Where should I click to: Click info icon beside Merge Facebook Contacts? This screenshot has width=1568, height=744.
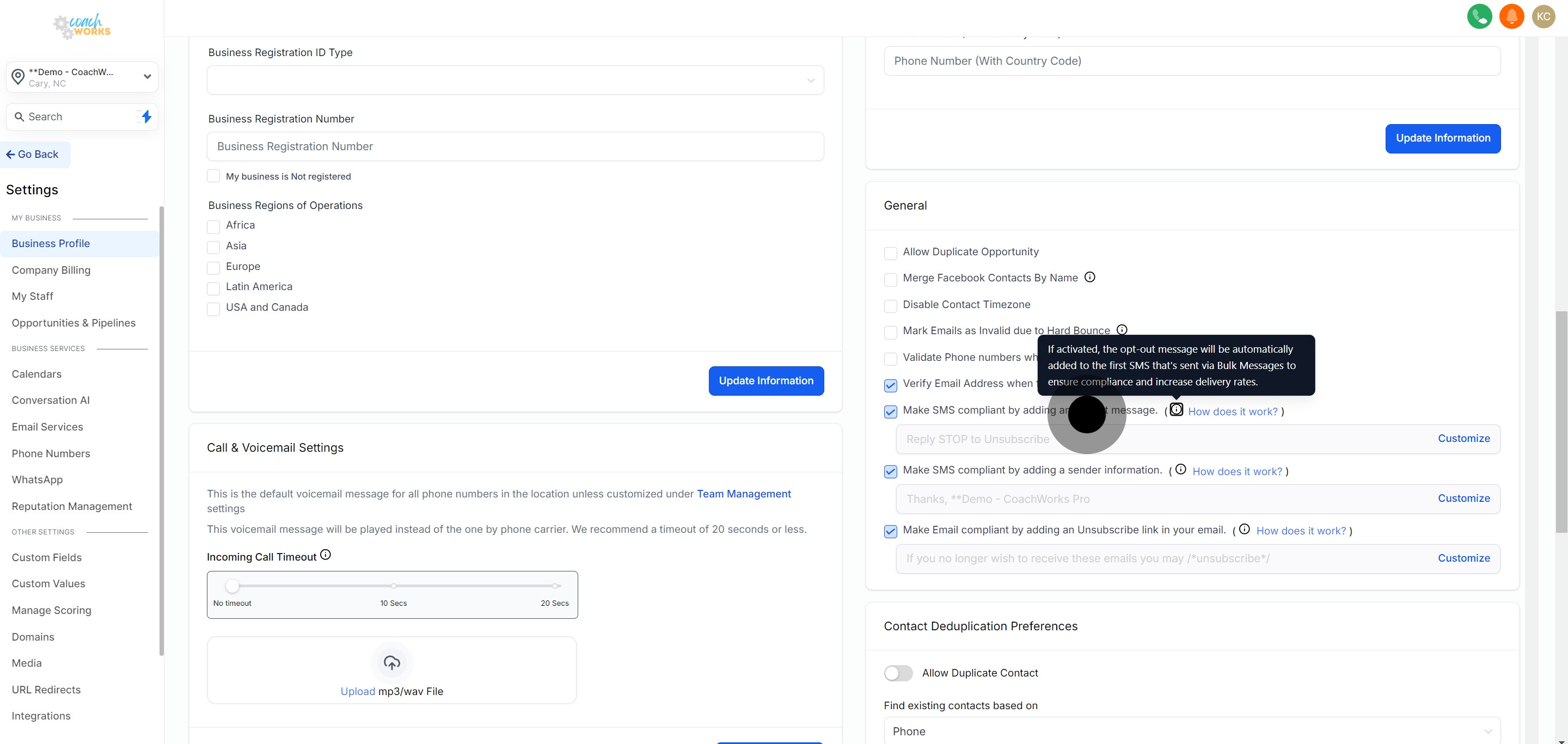tap(1089, 278)
